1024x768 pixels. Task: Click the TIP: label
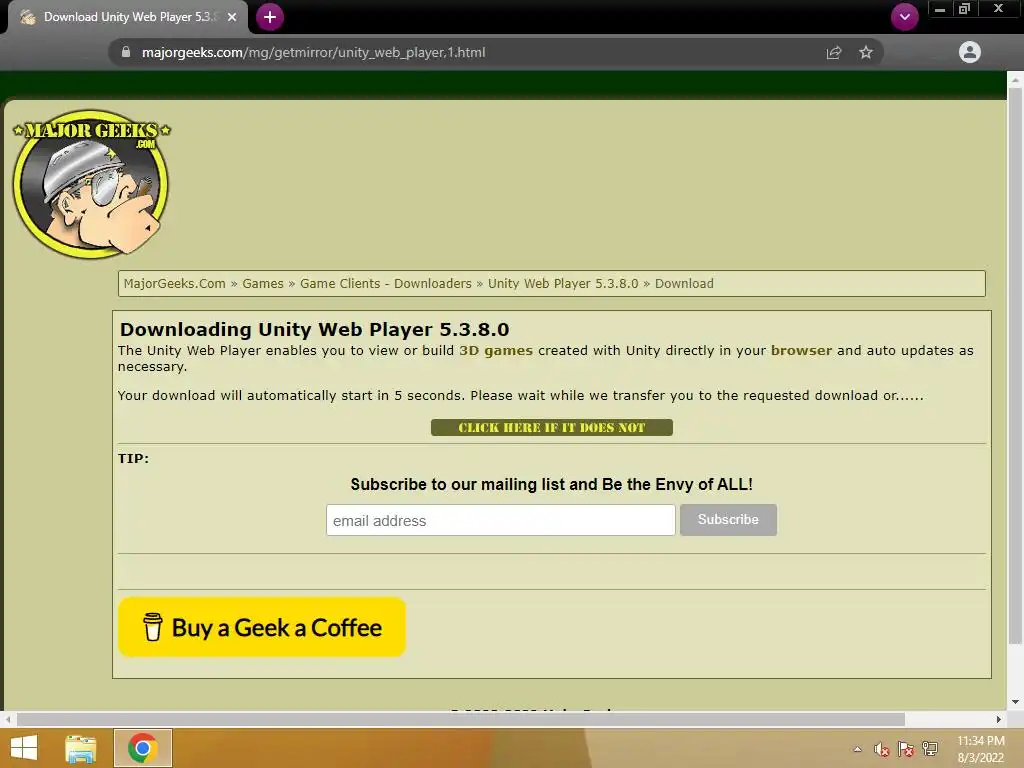pos(133,458)
